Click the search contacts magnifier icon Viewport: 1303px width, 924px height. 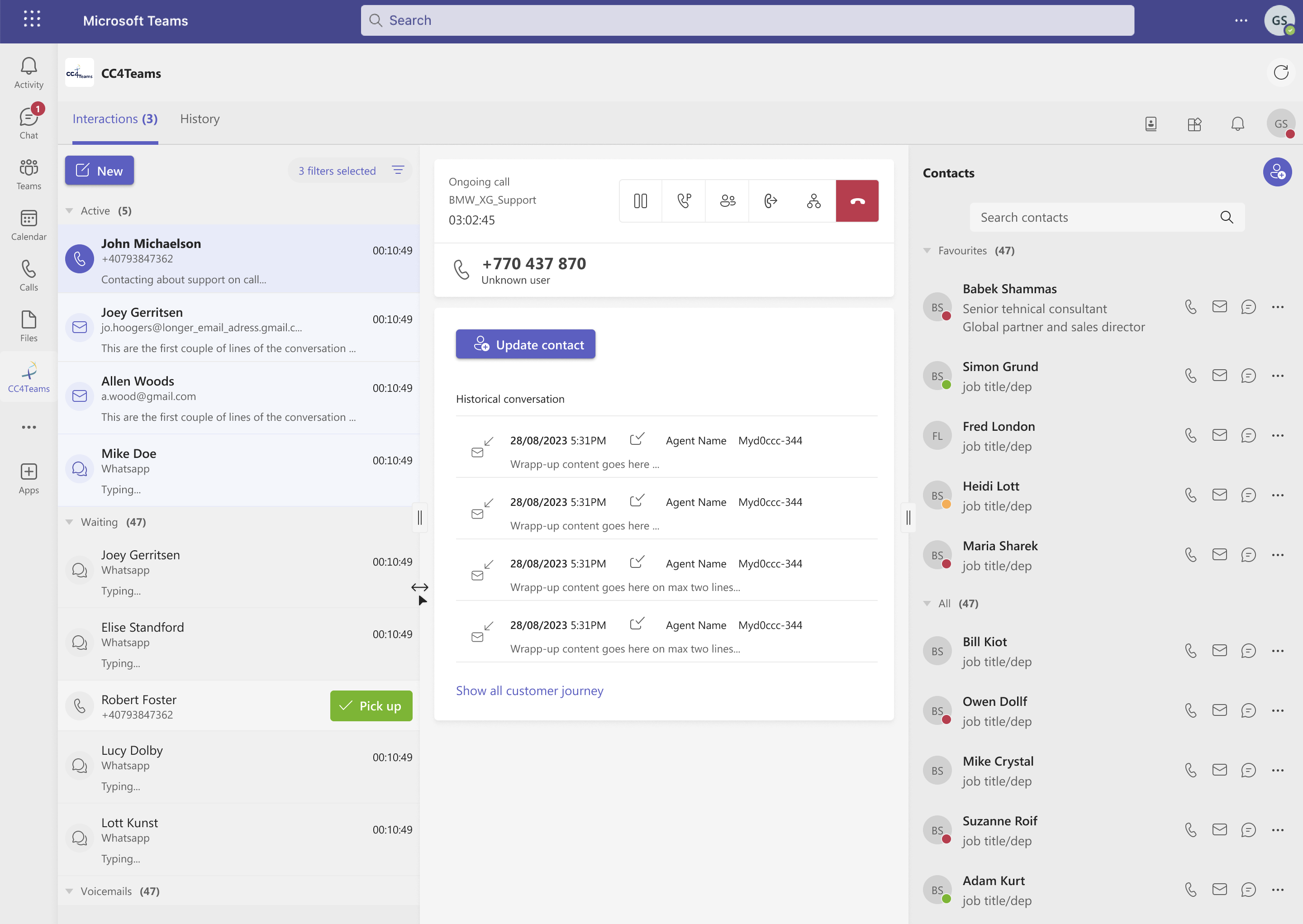point(1227,217)
